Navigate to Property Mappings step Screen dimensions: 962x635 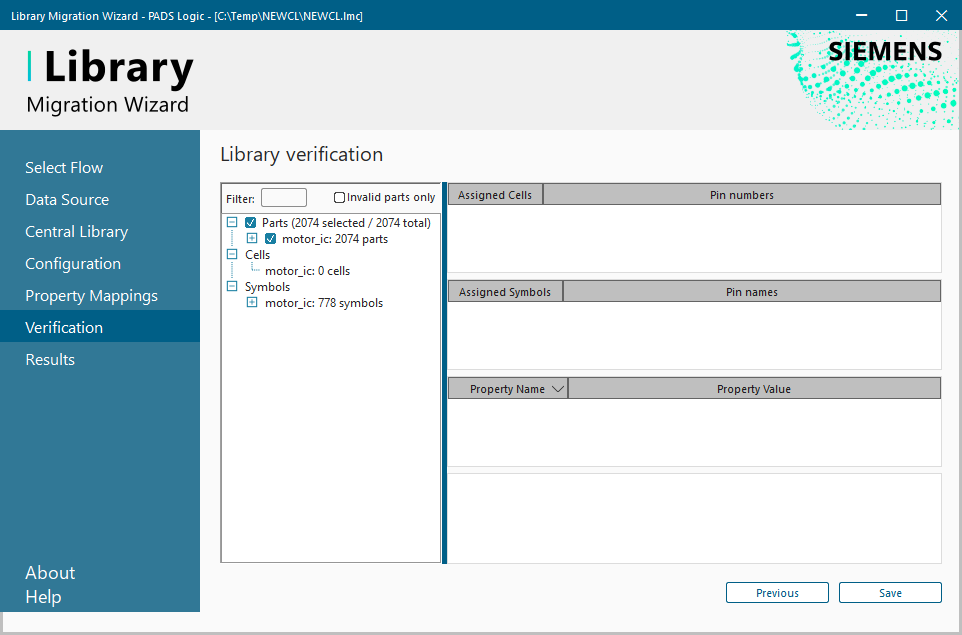click(x=91, y=295)
